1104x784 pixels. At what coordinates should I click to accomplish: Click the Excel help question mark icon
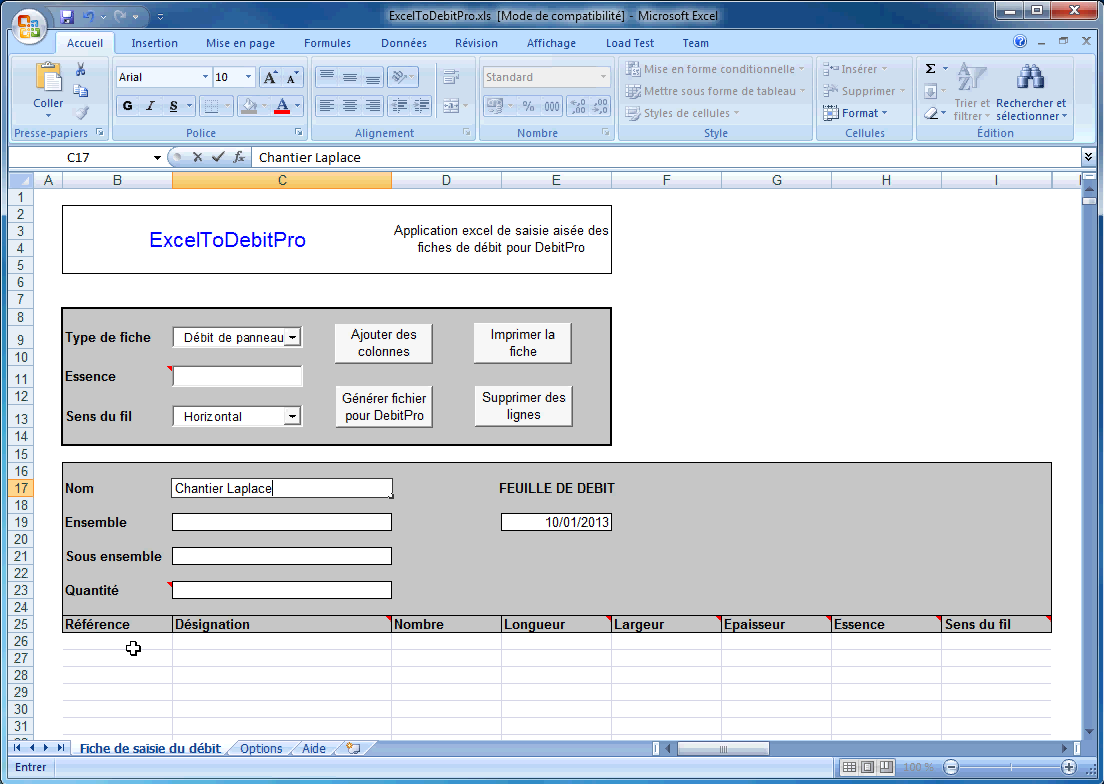click(1020, 42)
